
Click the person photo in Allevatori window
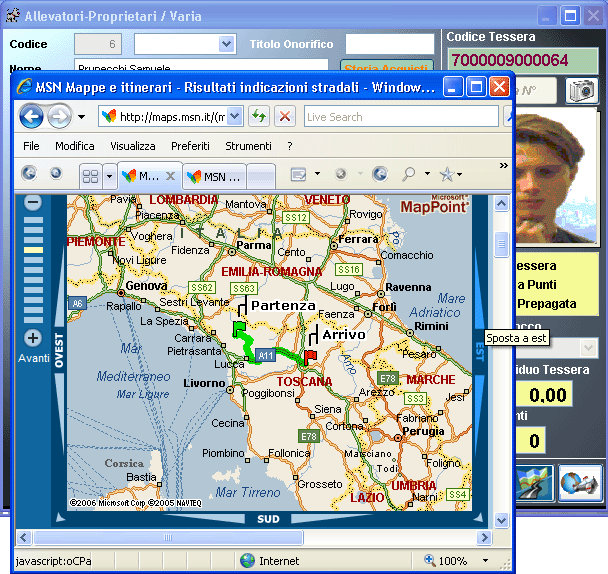[555, 176]
